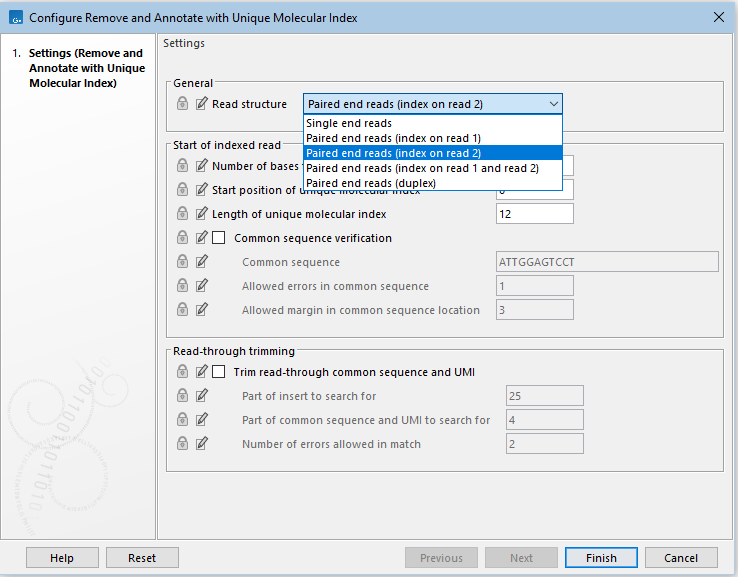Click the Reset button
Screen dimensions: 738x577
142,558
